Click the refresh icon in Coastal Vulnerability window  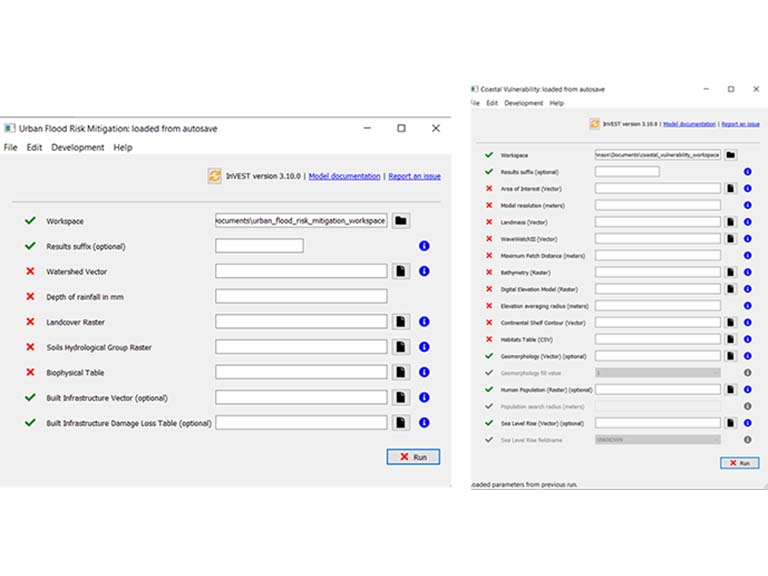(595, 124)
